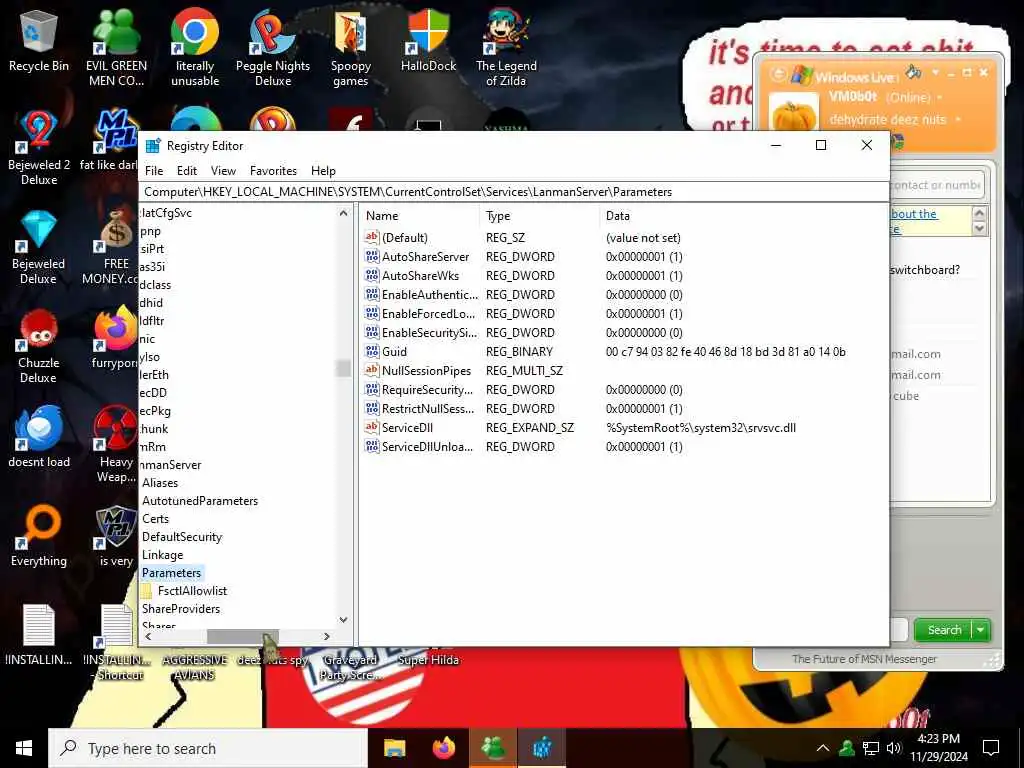Click the tree pane scroll down arrow

[x=344, y=619]
